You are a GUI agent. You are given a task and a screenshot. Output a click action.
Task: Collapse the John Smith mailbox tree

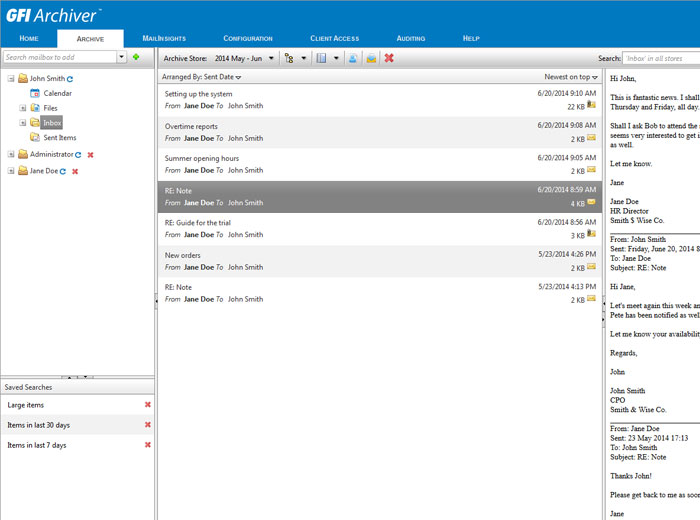click(11, 79)
